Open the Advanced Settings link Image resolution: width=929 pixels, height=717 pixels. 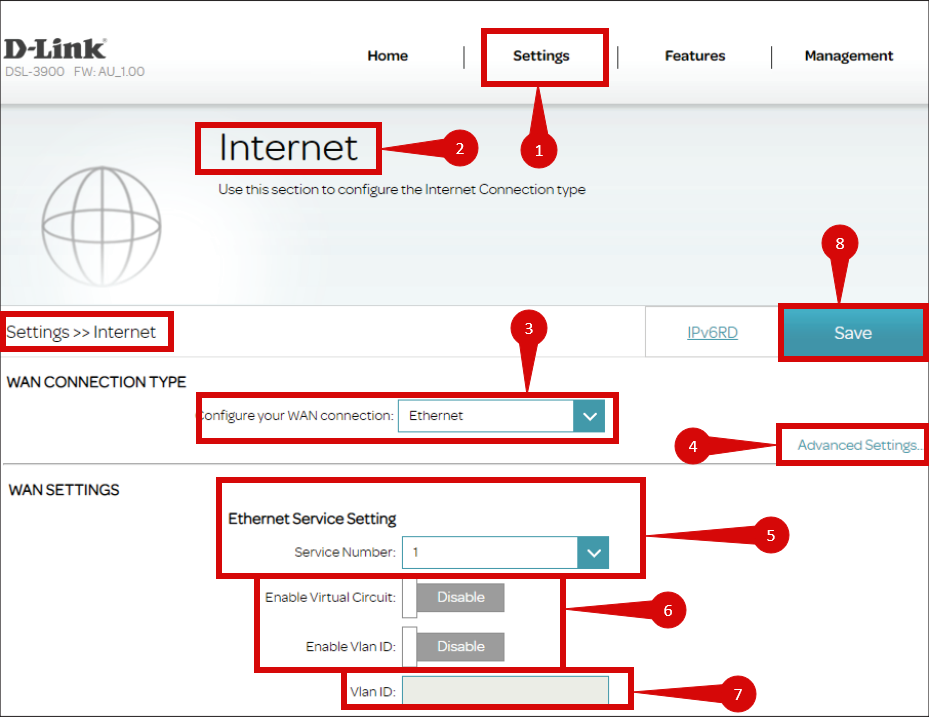(858, 445)
